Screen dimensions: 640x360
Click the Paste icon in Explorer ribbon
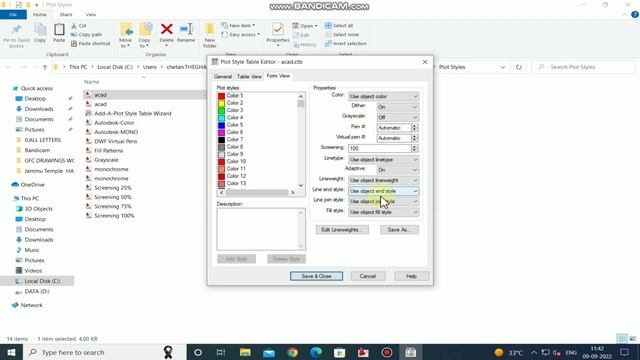pos(59,30)
